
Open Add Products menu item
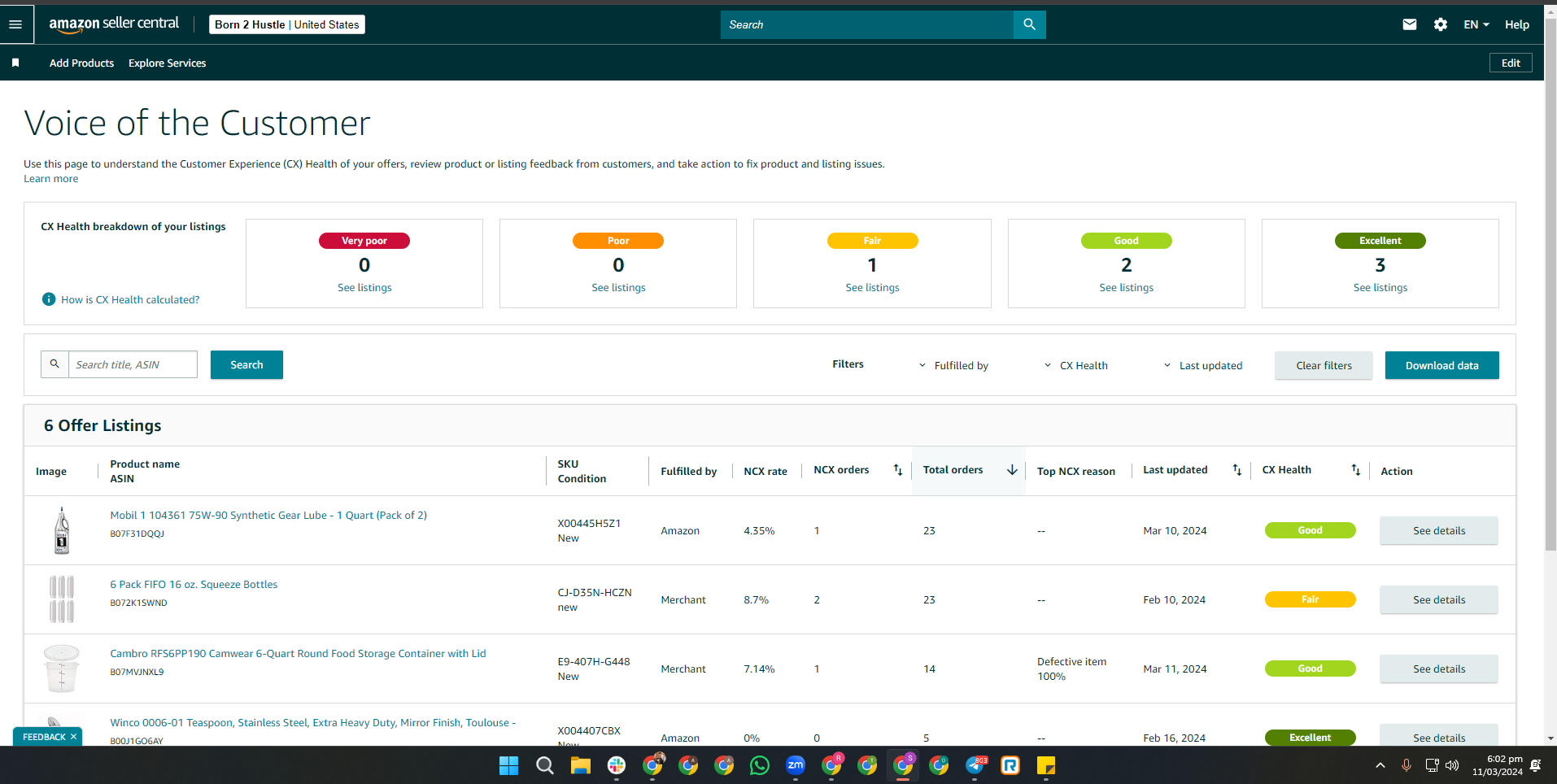tap(81, 63)
